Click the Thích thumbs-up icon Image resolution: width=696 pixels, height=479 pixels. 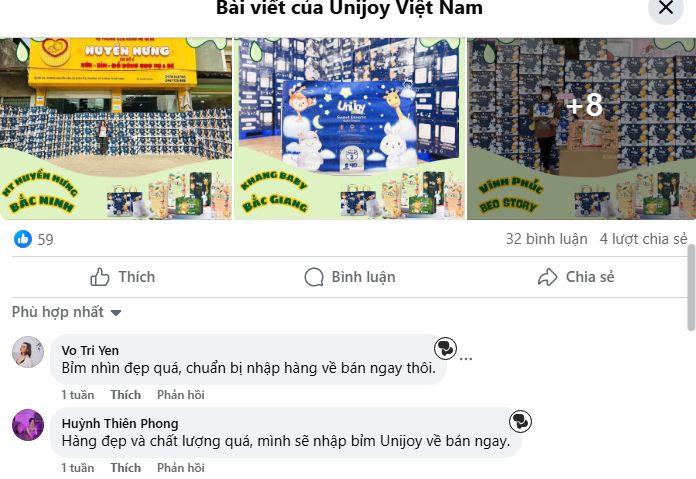pyautogui.click(x=100, y=277)
